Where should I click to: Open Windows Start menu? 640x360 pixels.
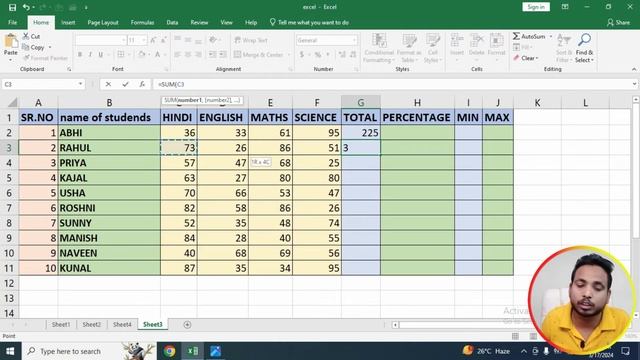pos(10,351)
